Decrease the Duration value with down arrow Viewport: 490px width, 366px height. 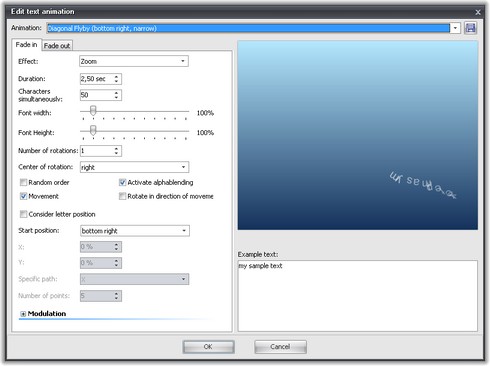[x=116, y=81]
